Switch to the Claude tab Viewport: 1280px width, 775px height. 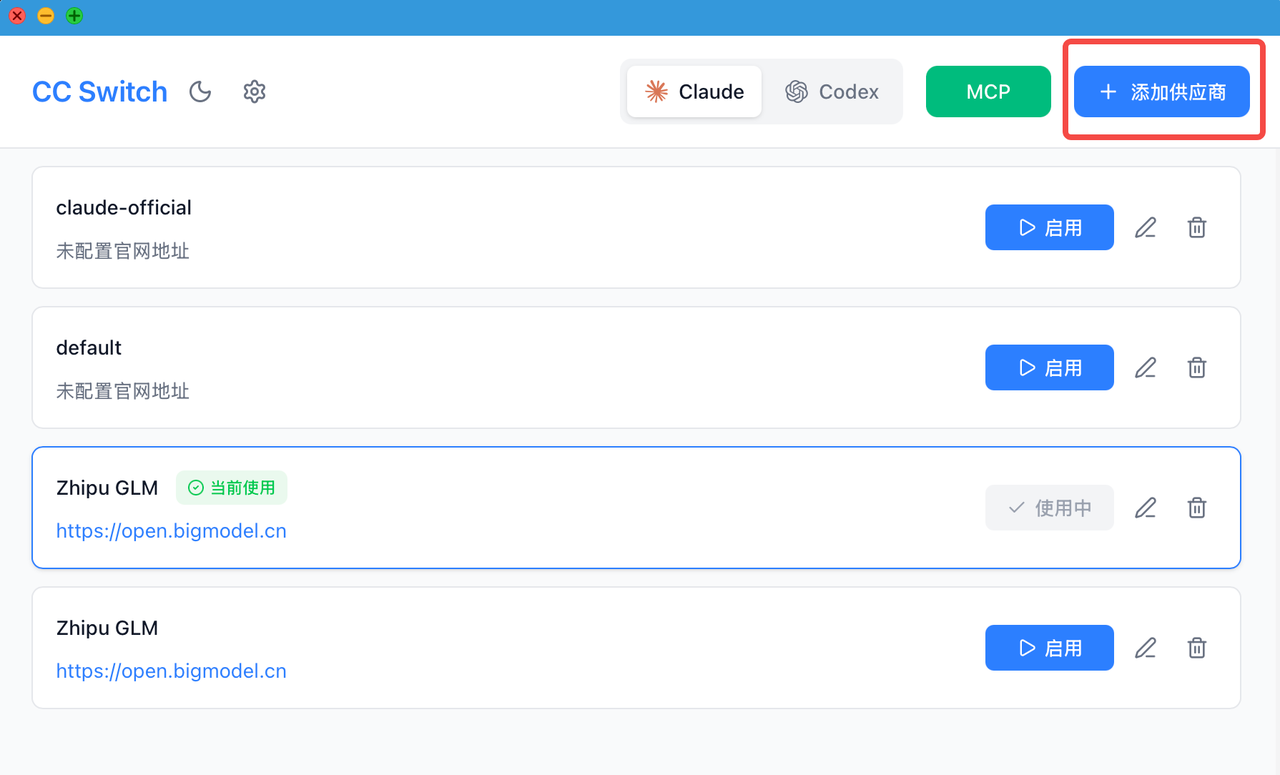[x=695, y=92]
